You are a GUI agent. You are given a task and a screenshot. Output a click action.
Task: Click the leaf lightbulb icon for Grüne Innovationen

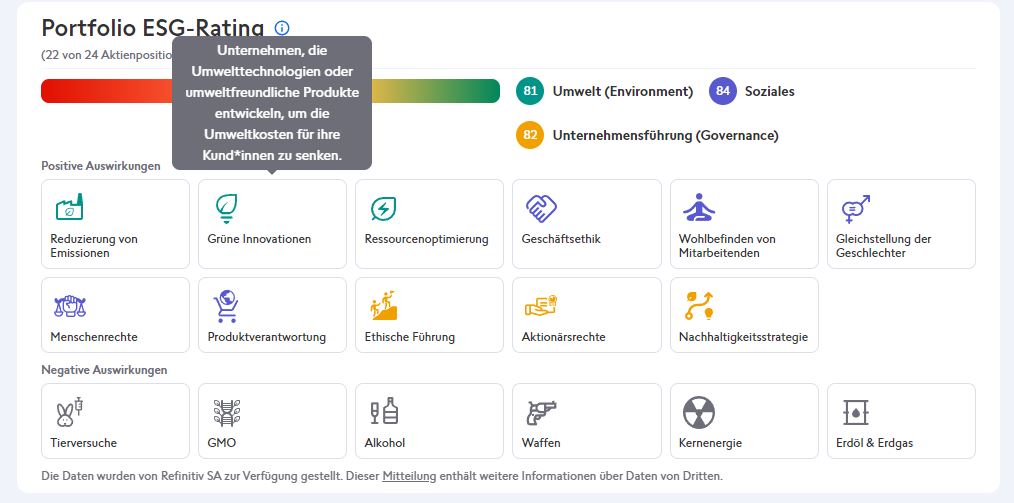click(x=226, y=208)
